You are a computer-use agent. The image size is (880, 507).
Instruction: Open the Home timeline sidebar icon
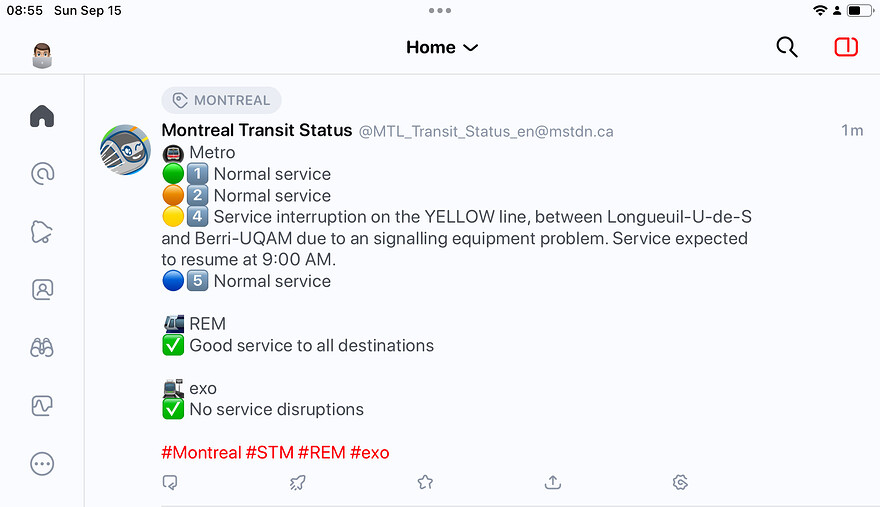click(42, 116)
